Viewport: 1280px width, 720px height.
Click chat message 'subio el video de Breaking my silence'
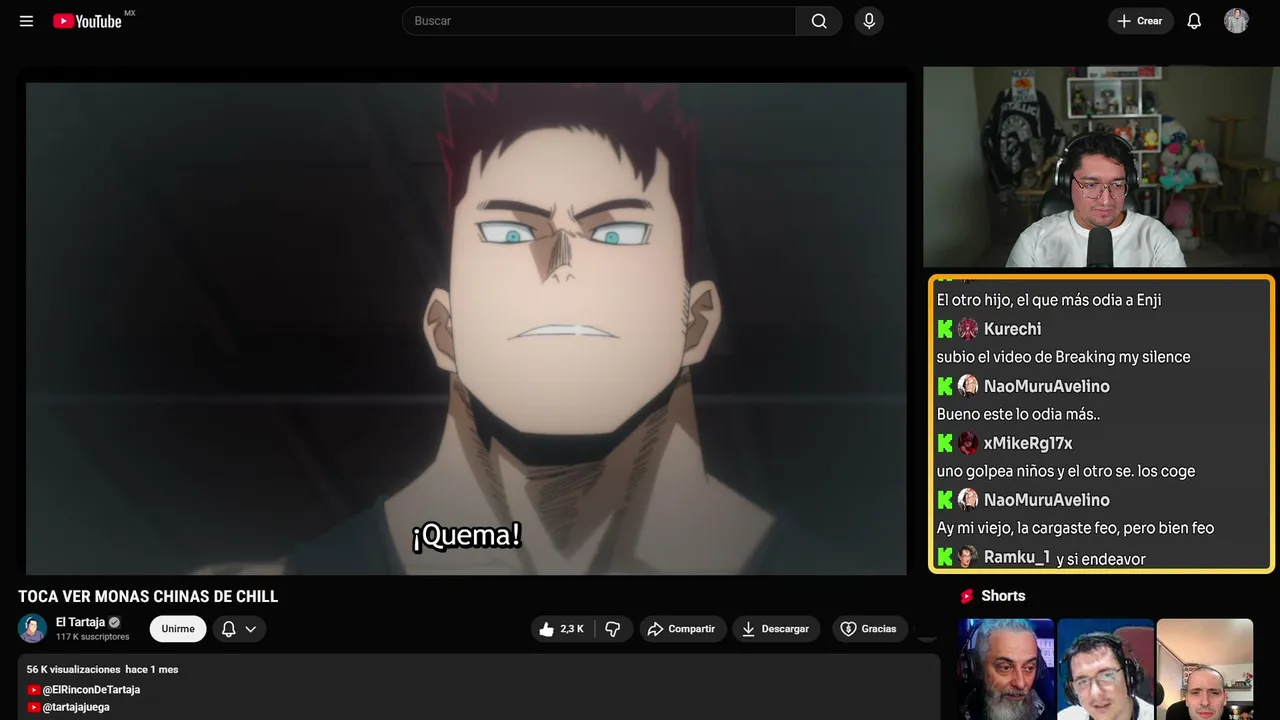1064,357
